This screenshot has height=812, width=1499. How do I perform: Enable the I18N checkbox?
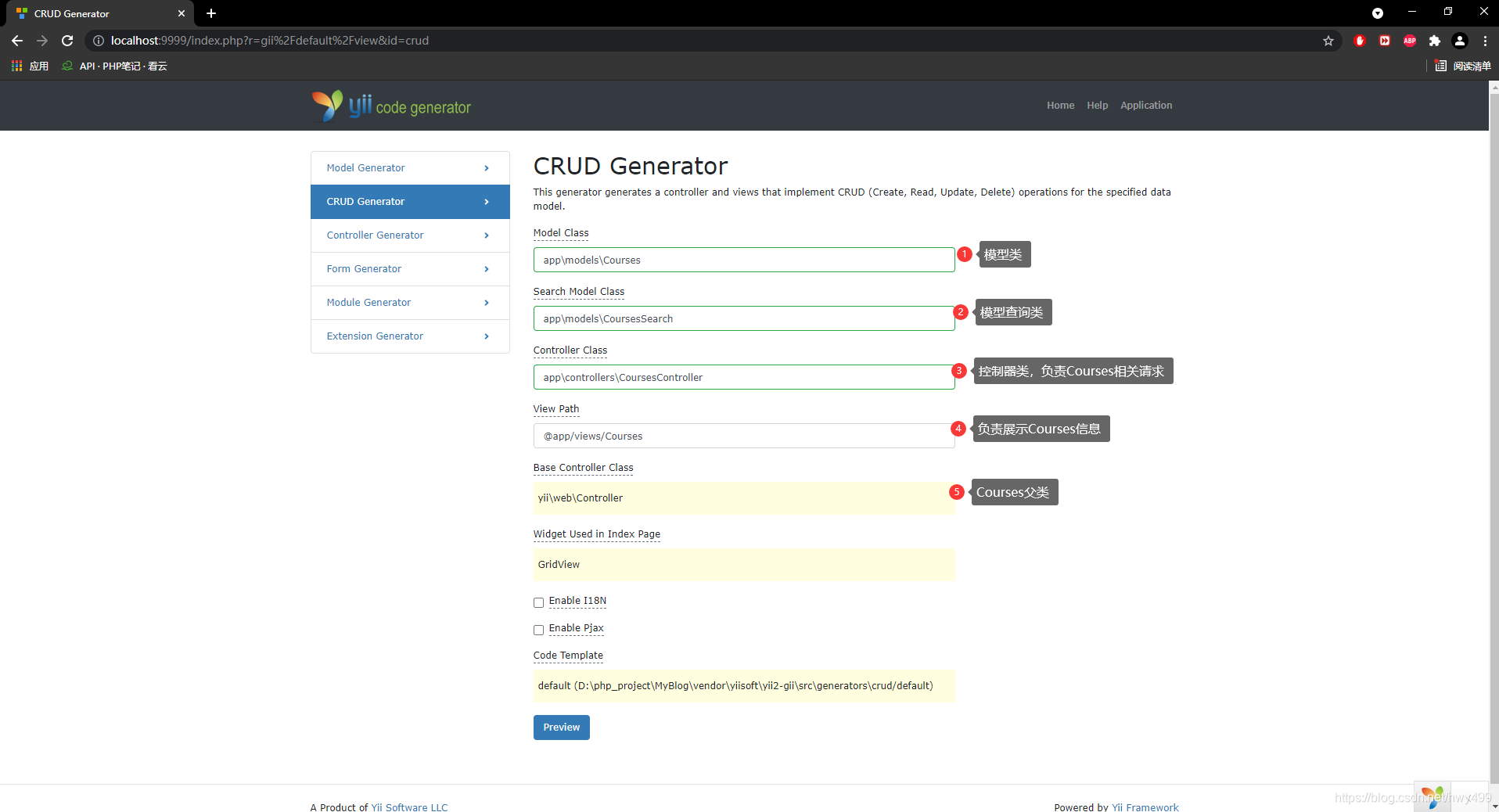[x=538, y=602]
